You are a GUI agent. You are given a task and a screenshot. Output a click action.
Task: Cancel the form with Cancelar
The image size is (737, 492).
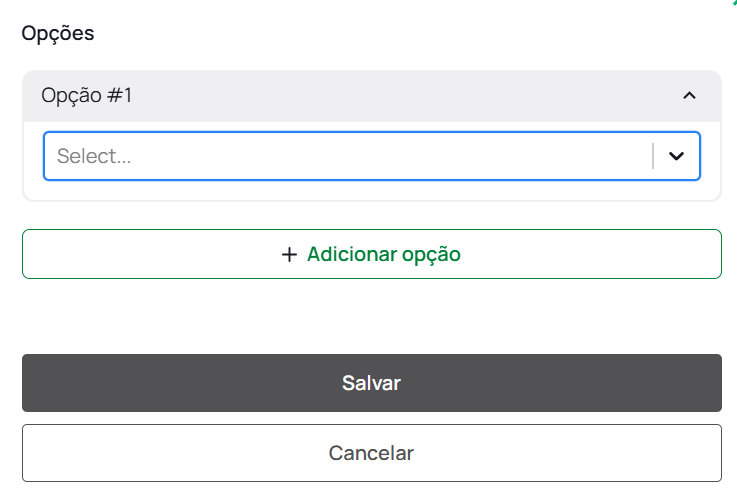tap(371, 453)
